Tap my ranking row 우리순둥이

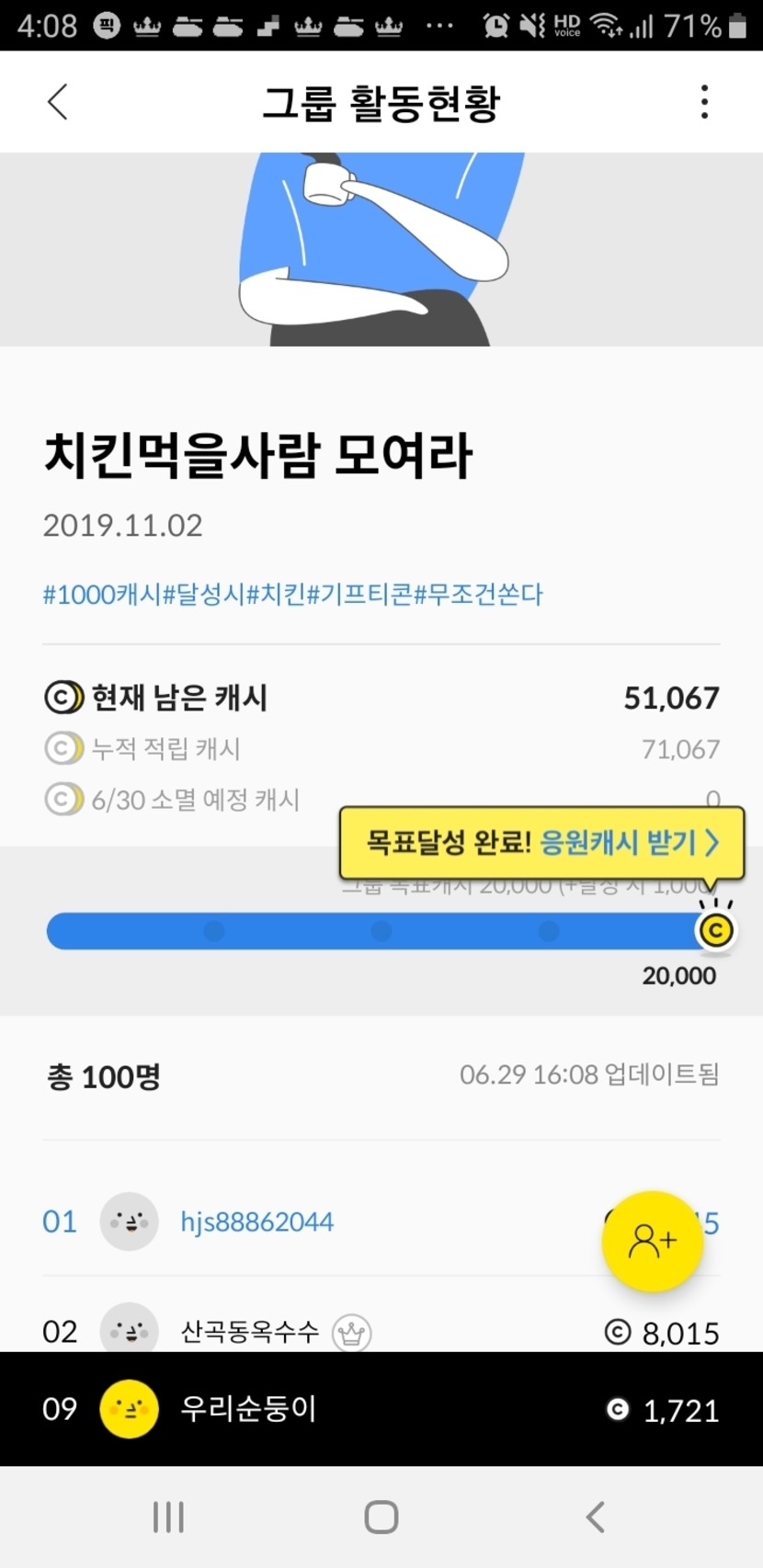[381, 1409]
